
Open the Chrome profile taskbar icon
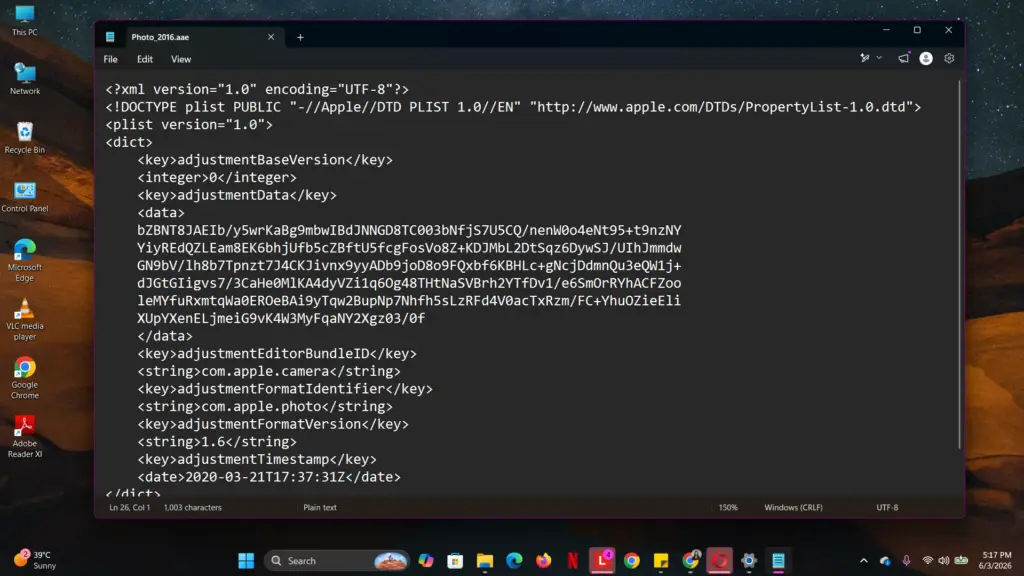coord(690,560)
